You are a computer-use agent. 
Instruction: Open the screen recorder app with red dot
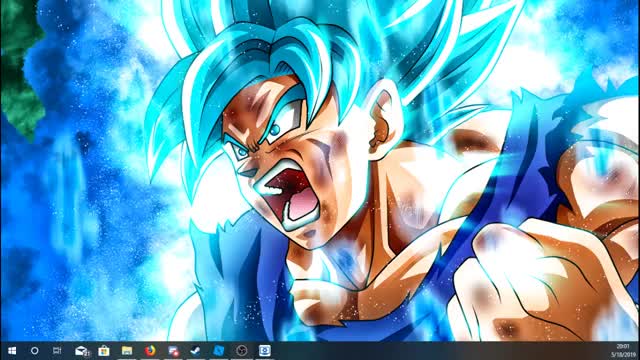coord(173,351)
